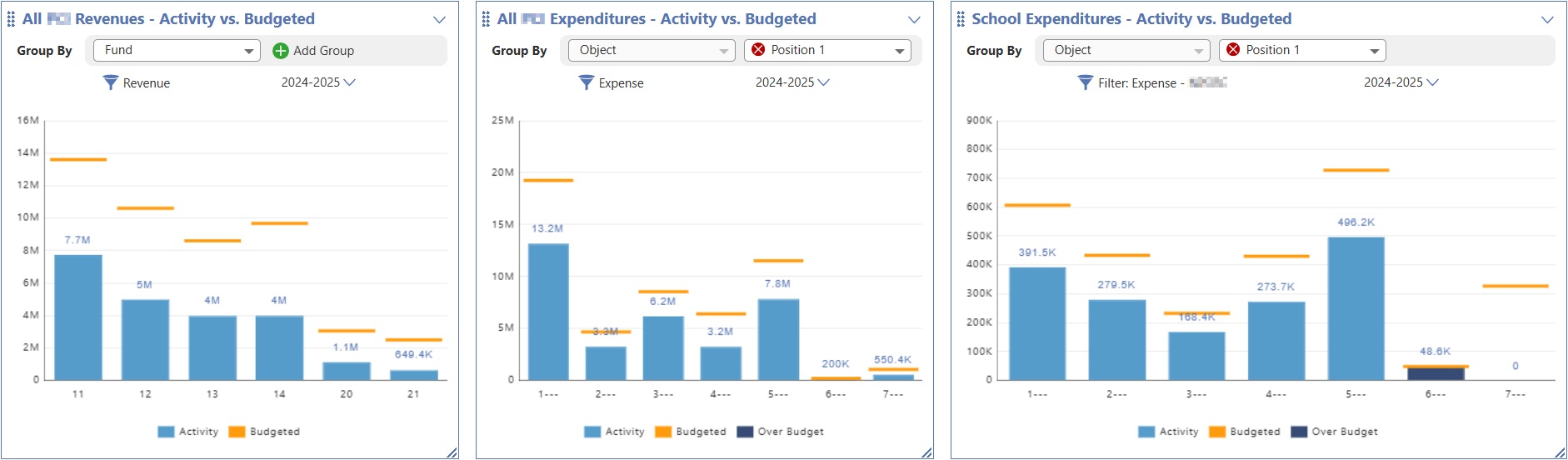Click the 3.2M bar for object 4---

[721, 363]
